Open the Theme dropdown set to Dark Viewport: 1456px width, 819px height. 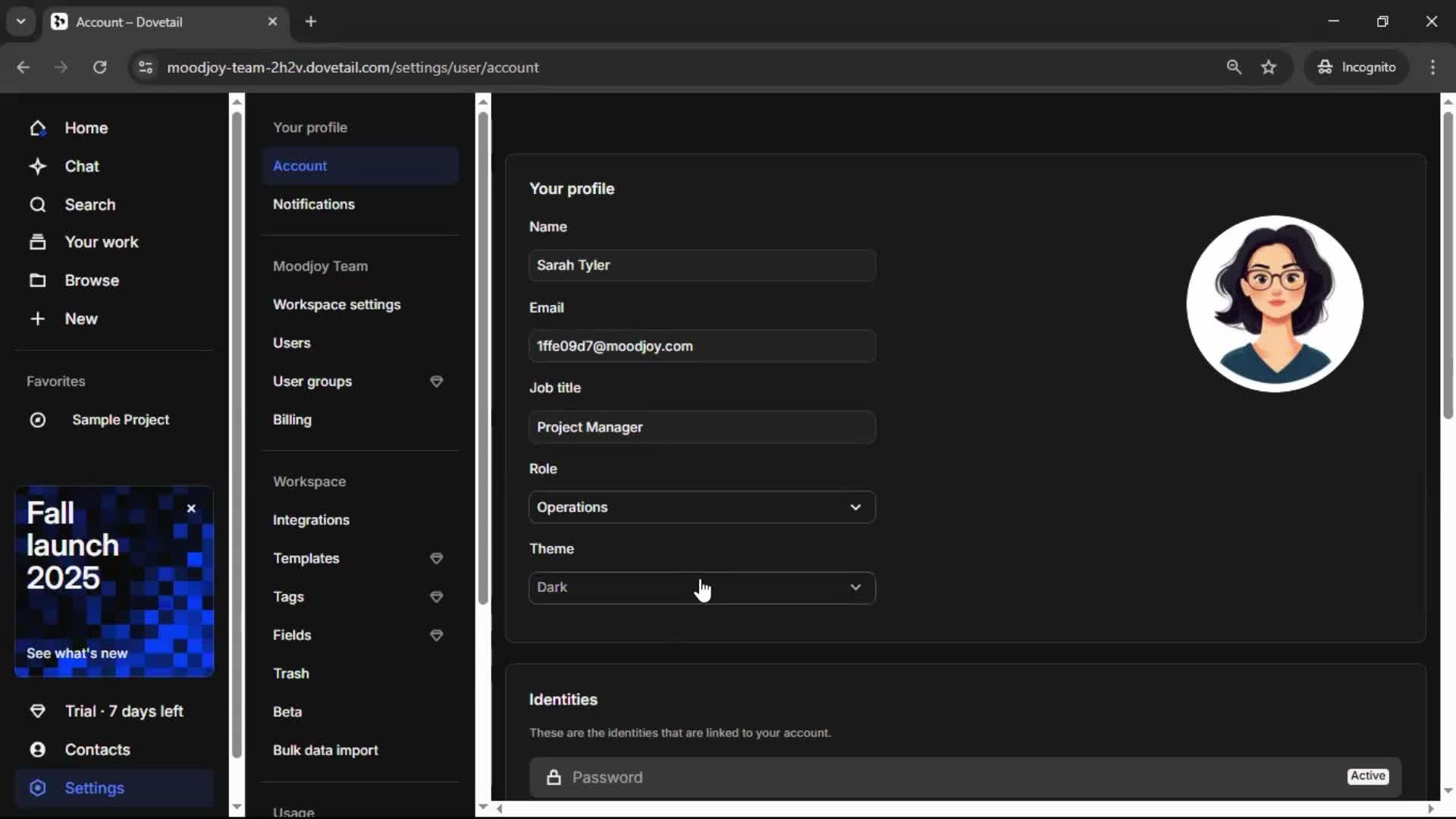(701, 588)
